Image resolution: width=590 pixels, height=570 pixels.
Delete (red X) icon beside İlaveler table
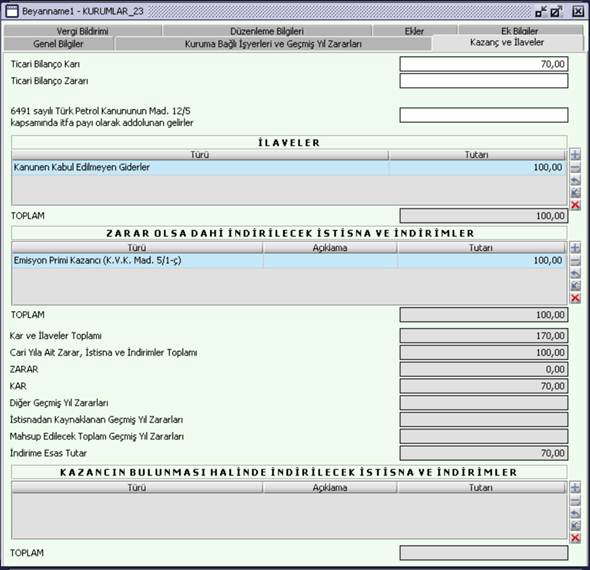tap(575, 205)
